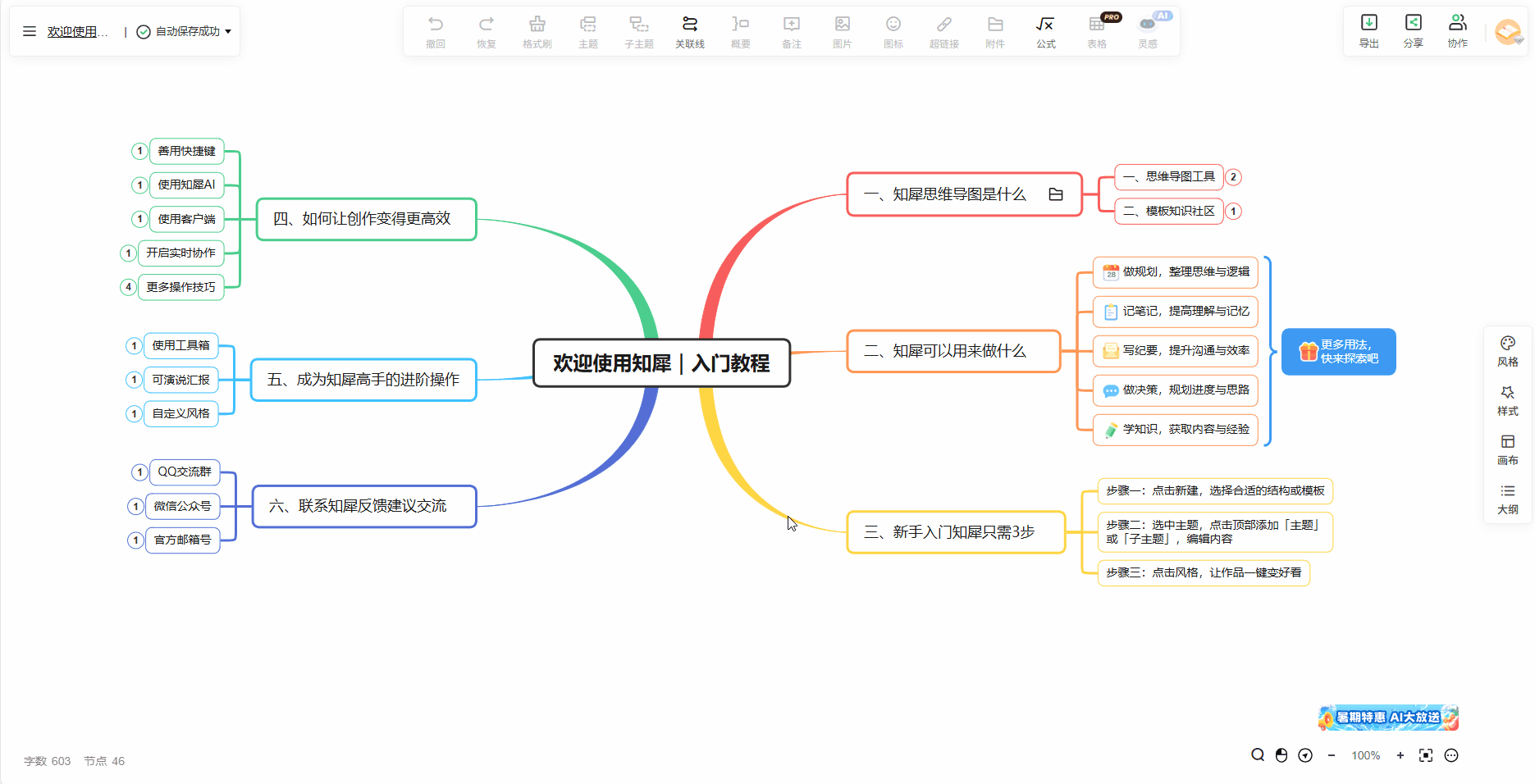This screenshot has height=784, width=1535.
Task: Click the blue 更多用法，快来探索吧 summary node
Action: pos(1338,352)
